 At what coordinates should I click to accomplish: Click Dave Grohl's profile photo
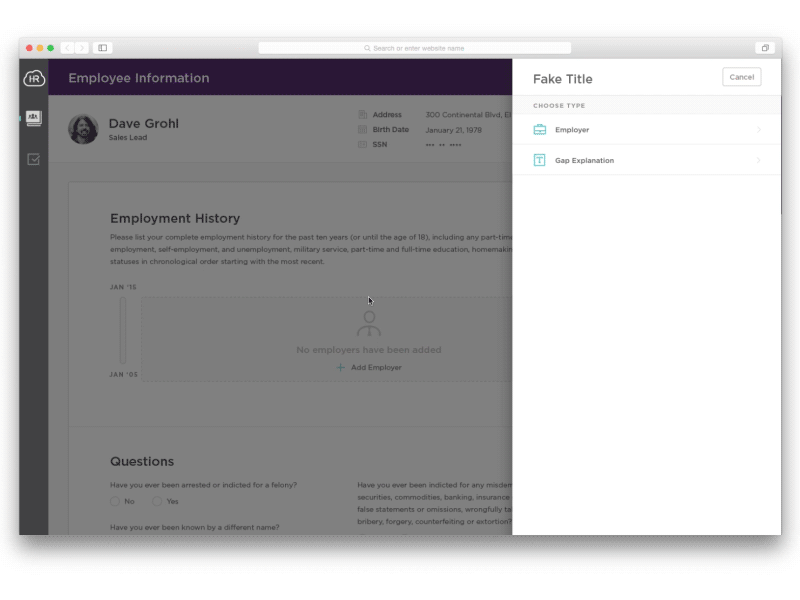83,129
